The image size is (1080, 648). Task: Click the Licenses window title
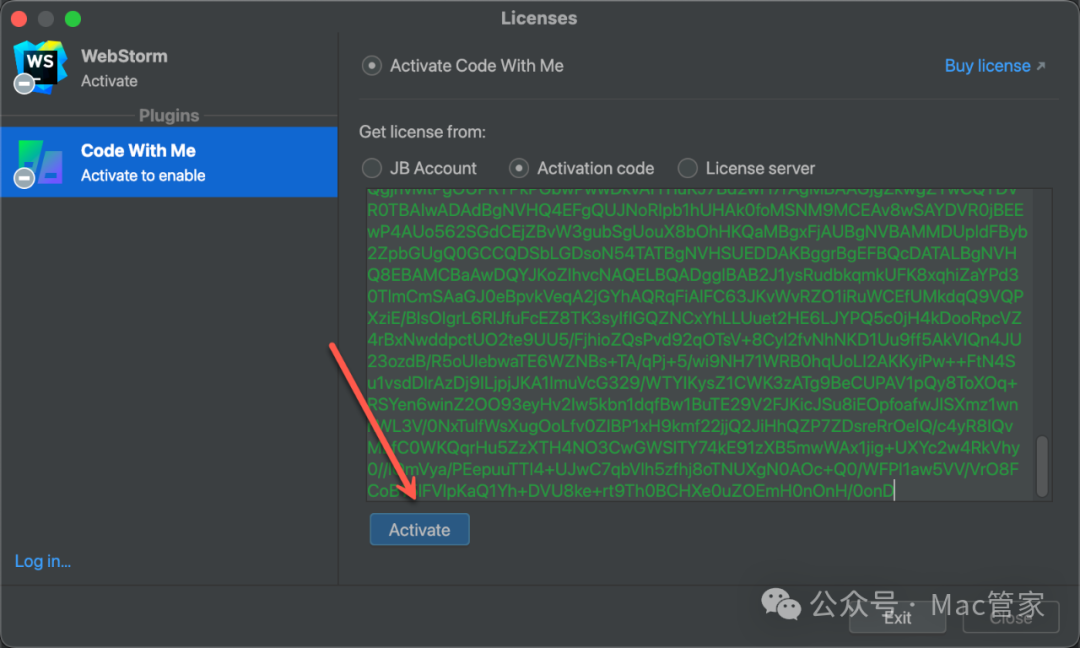(x=539, y=18)
